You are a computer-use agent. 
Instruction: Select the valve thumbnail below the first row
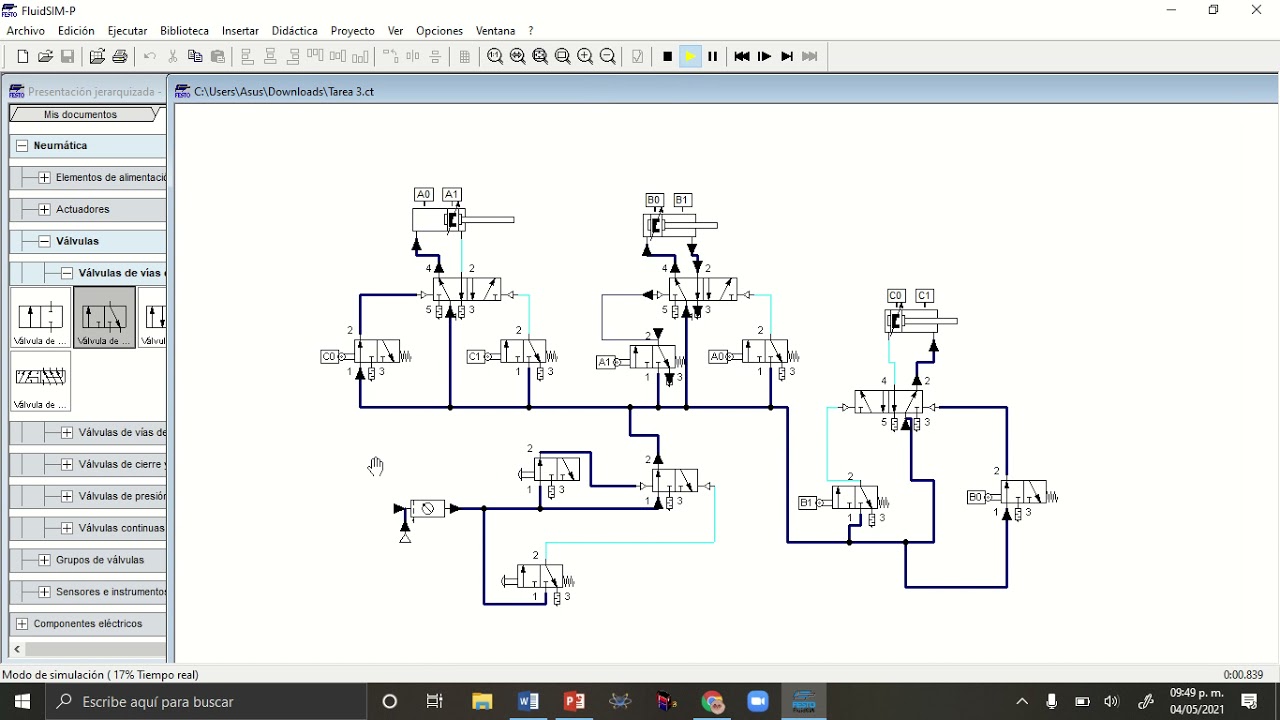click(x=41, y=381)
